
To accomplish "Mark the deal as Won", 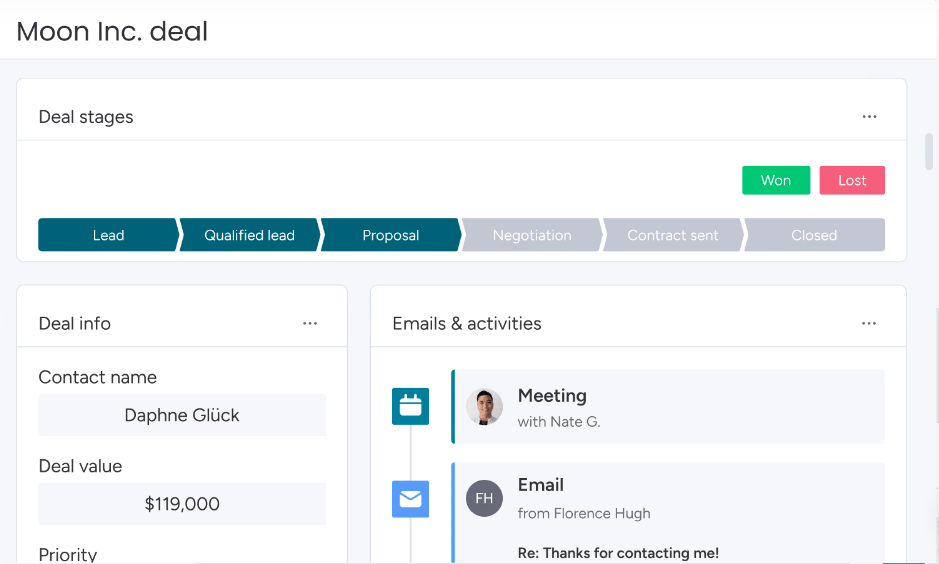I will coord(775,180).
